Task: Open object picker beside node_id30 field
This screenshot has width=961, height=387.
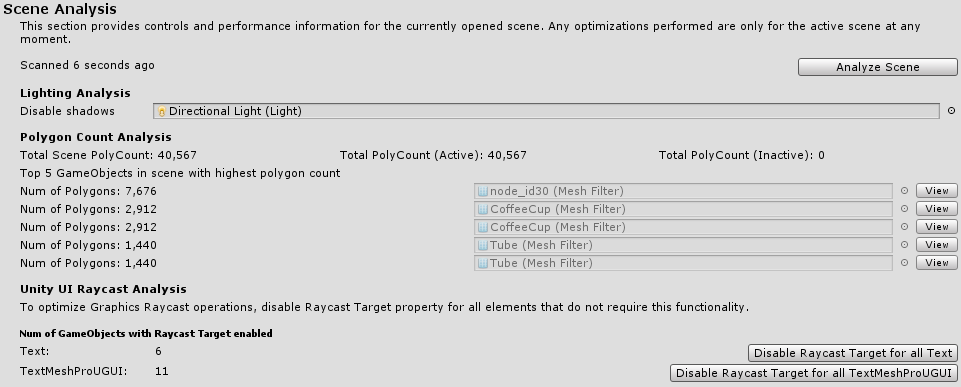Action: [x=904, y=191]
